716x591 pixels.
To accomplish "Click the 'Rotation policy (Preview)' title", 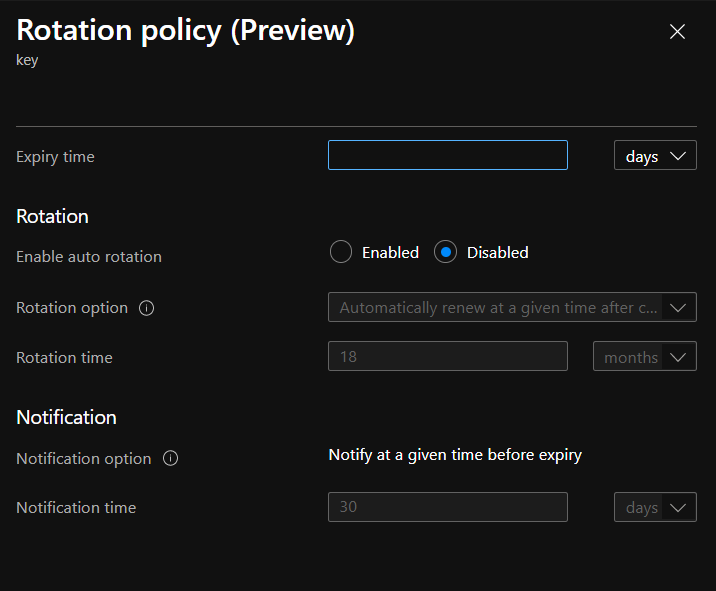I will point(186,31).
